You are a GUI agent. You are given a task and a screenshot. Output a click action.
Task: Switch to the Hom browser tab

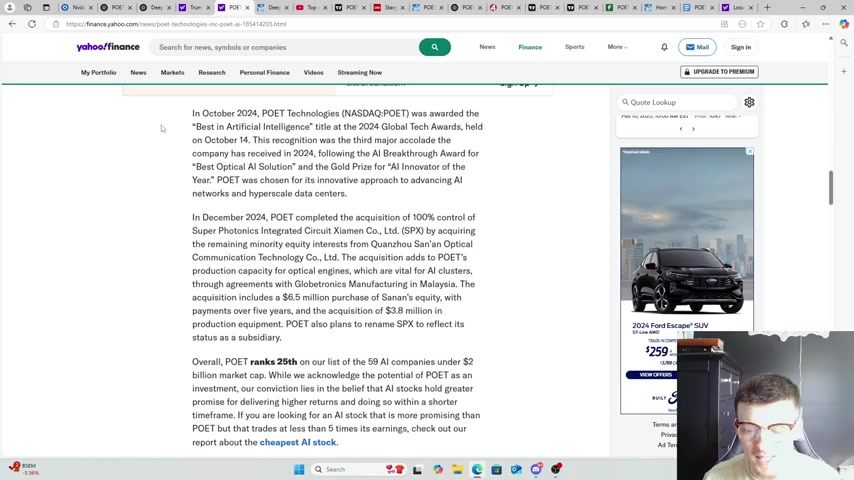(658, 8)
